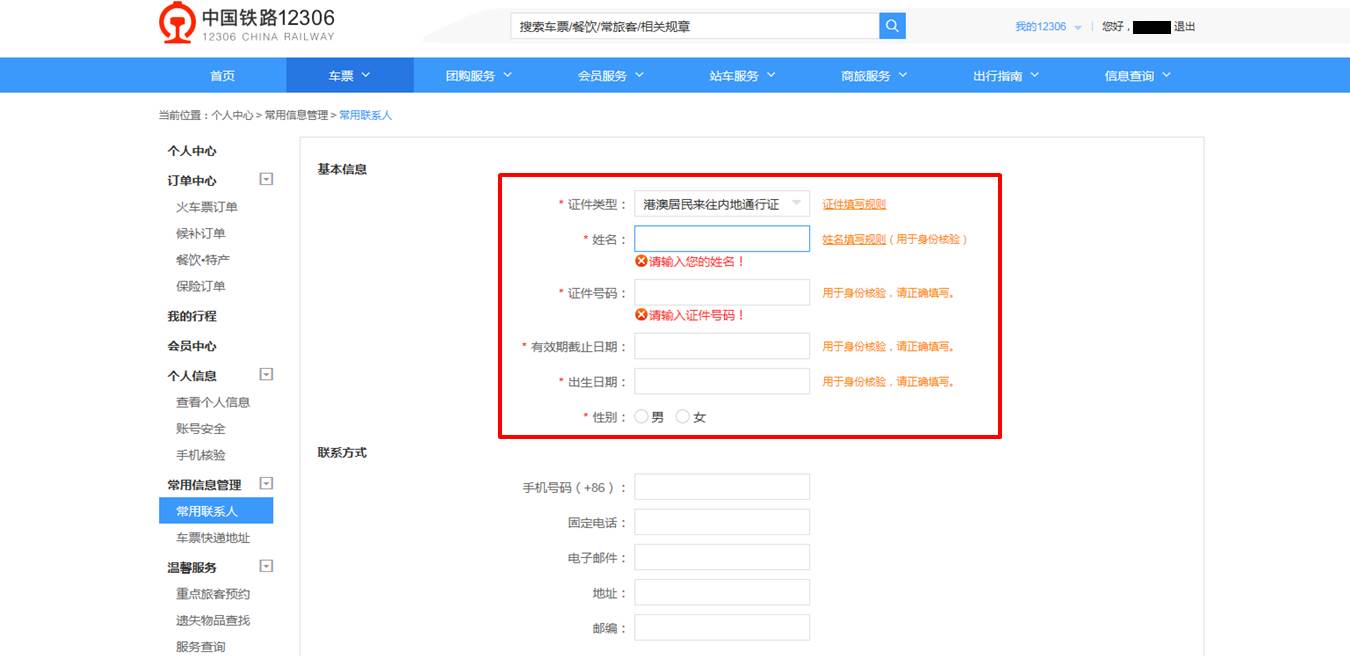1350x656 pixels.
Task: Open 火车票订单 in sidebar
Action: (207, 207)
